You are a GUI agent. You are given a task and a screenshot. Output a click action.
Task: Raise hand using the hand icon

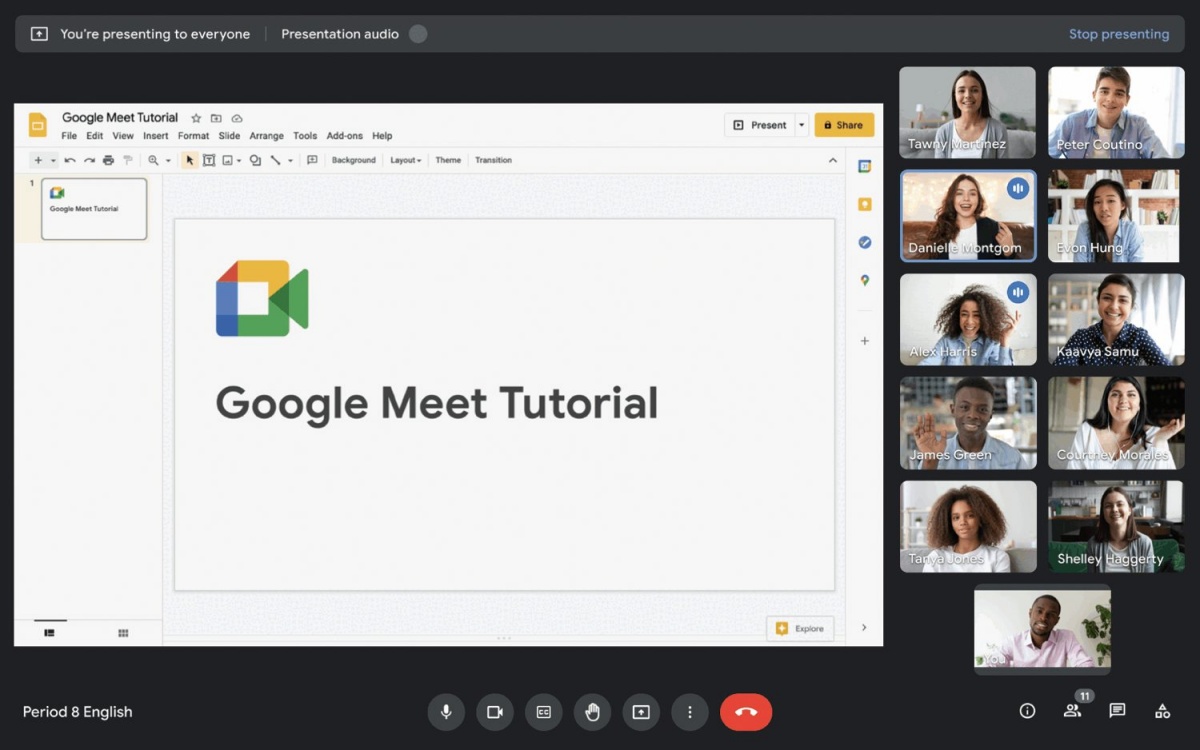click(x=592, y=712)
